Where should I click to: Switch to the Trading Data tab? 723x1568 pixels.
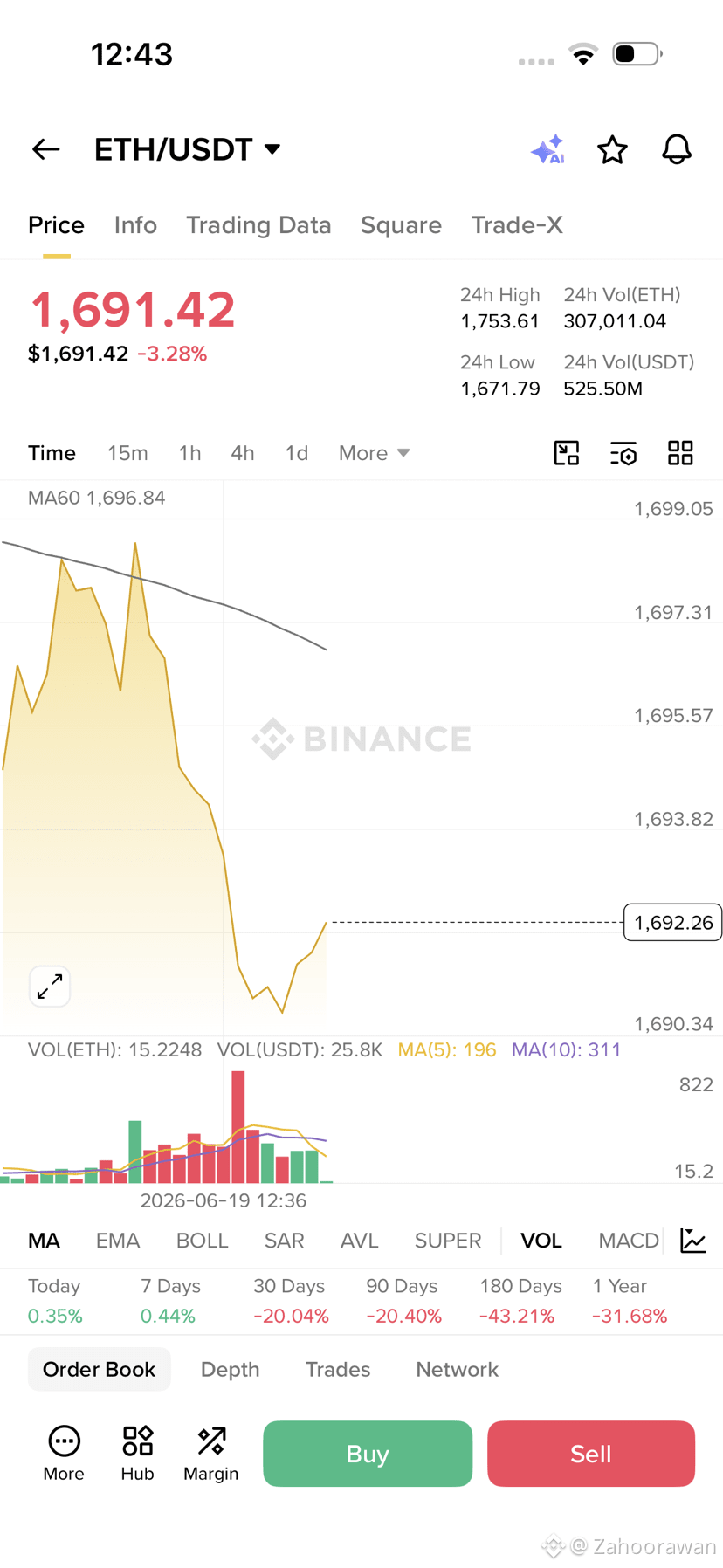258,225
